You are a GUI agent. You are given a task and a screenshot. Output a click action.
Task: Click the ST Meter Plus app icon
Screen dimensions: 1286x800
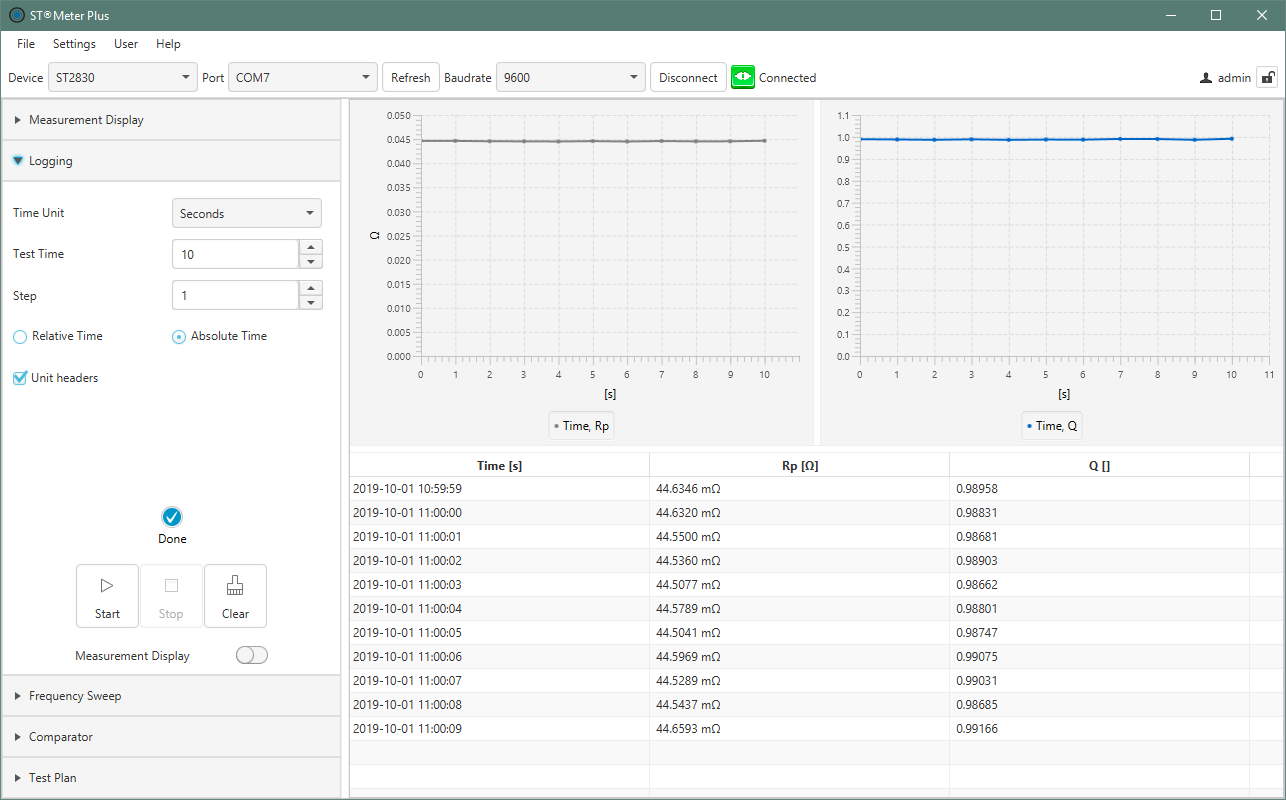[16, 15]
